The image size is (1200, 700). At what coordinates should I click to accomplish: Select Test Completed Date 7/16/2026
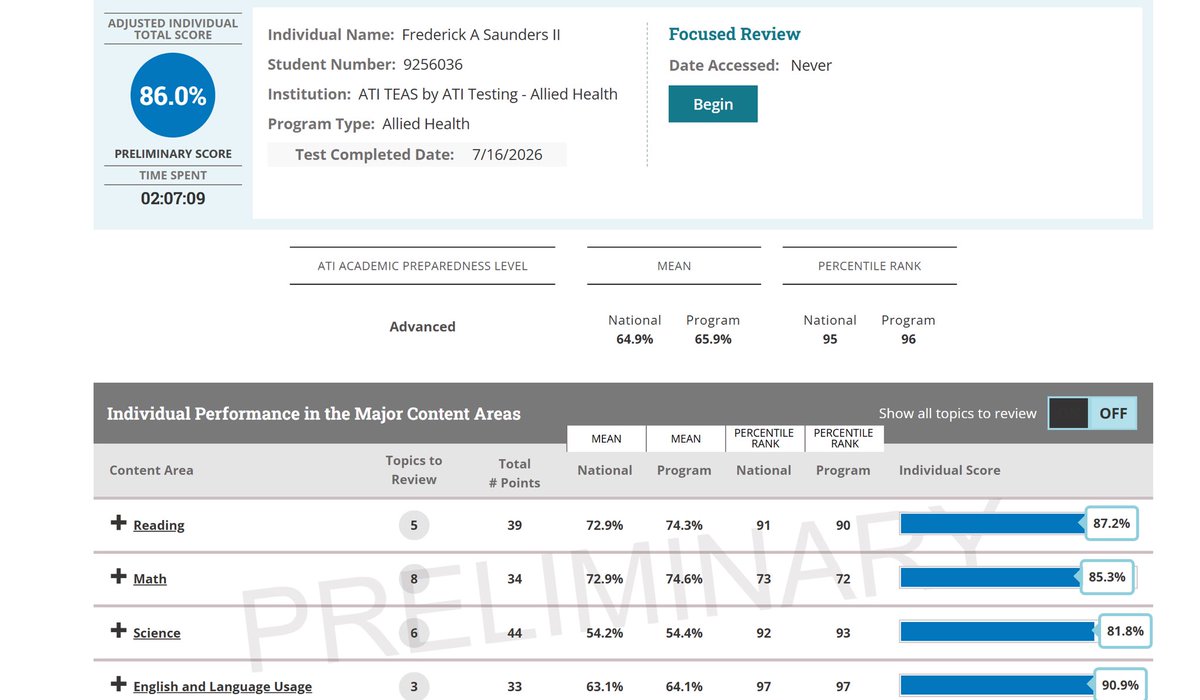pos(507,155)
